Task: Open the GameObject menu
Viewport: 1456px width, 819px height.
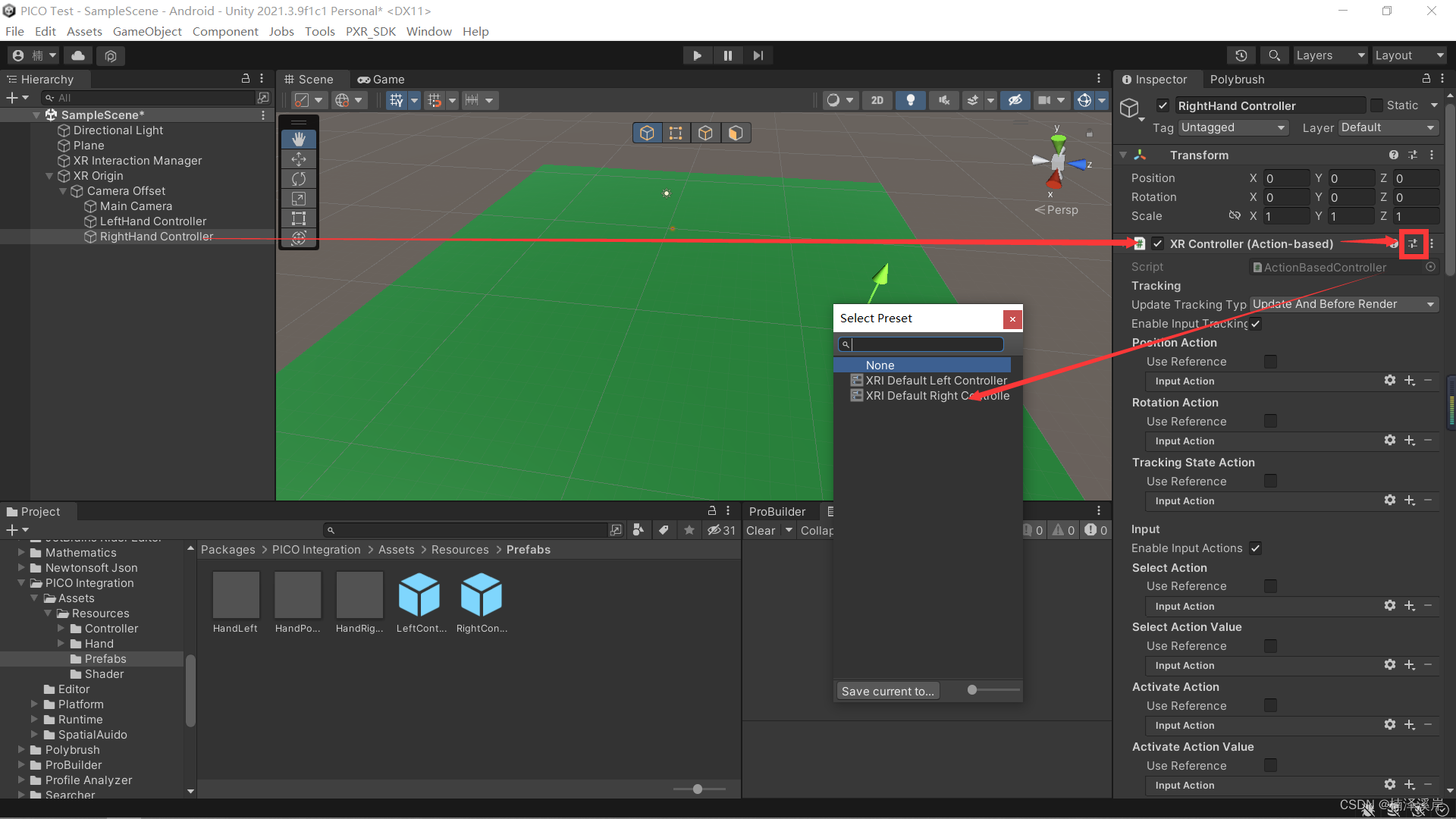Action: tap(147, 31)
